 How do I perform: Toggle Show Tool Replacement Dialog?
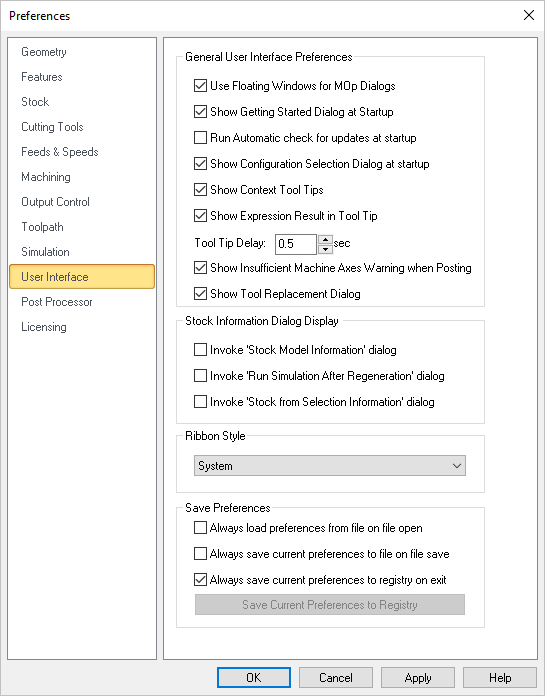pos(200,294)
